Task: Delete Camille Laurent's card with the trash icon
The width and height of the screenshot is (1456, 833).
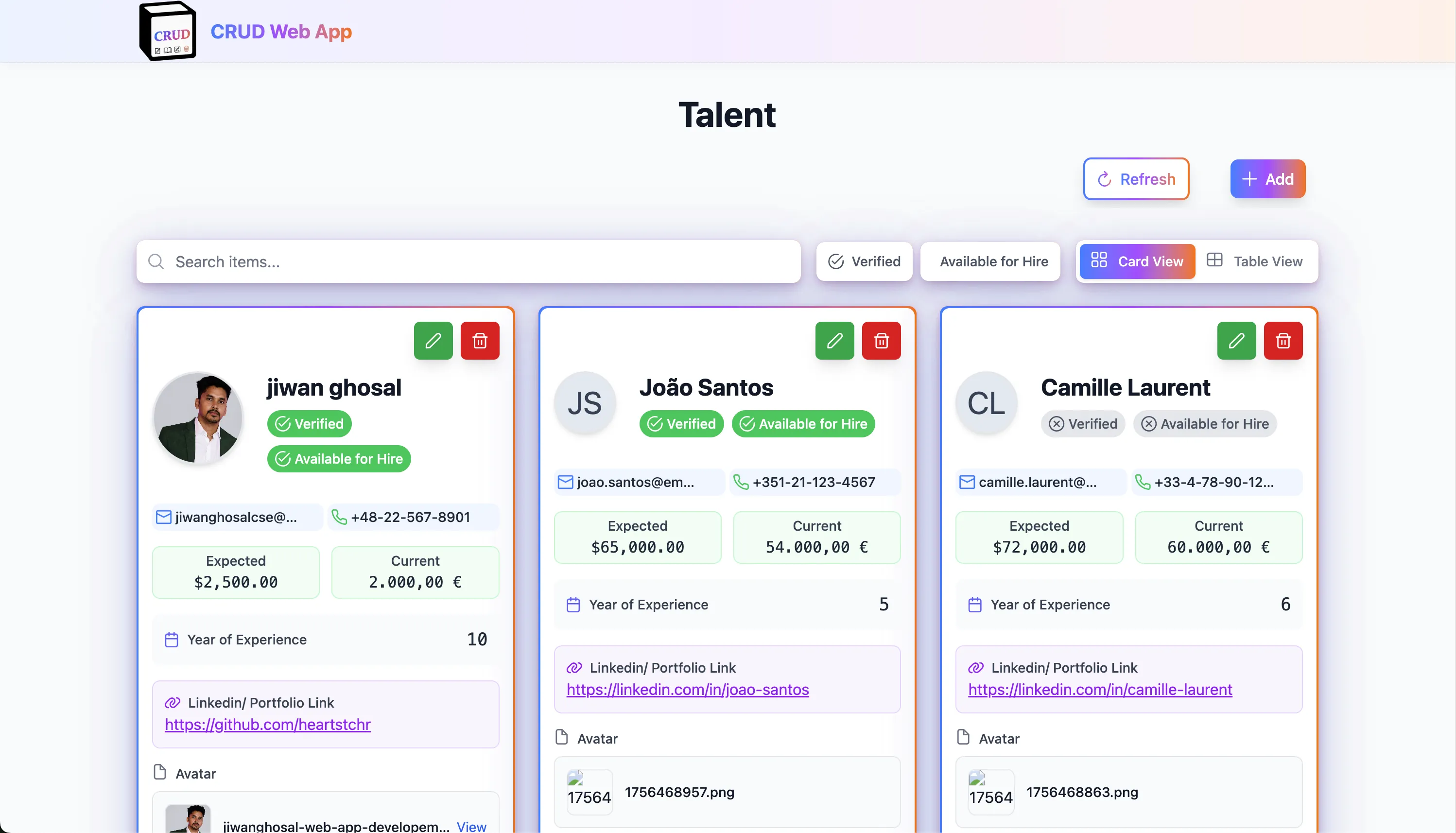Action: tap(1283, 340)
